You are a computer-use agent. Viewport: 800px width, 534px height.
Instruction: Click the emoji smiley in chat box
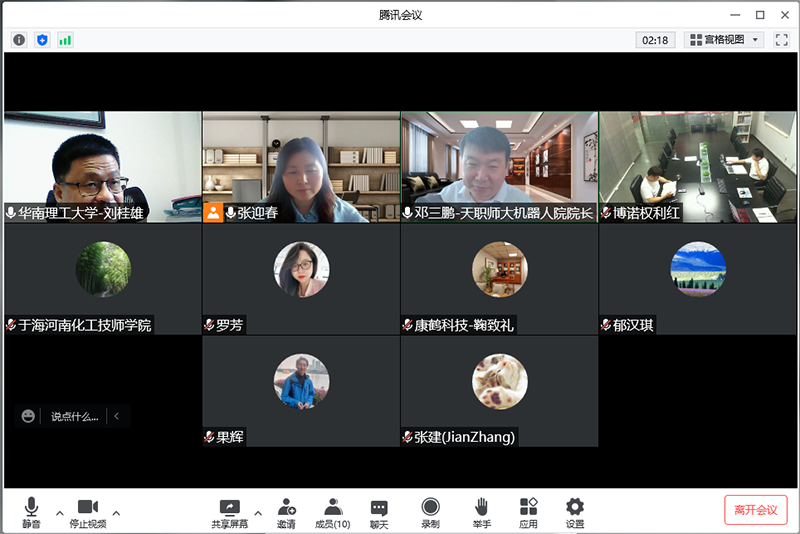pos(28,416)
